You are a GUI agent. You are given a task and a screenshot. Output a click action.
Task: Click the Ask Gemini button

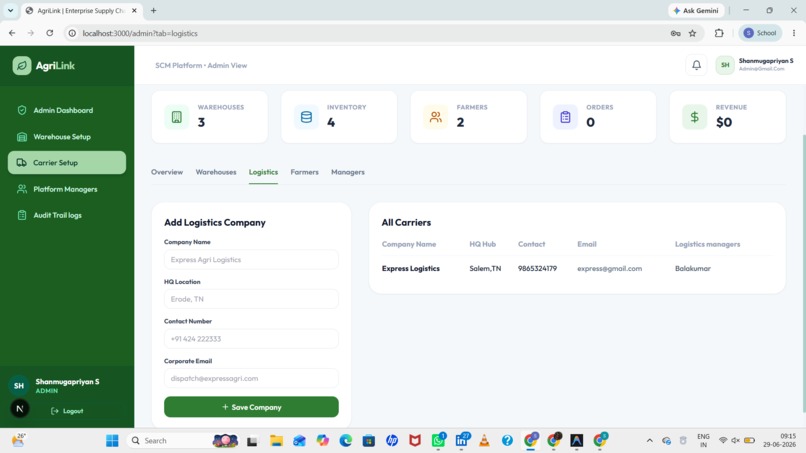point(696,10)
